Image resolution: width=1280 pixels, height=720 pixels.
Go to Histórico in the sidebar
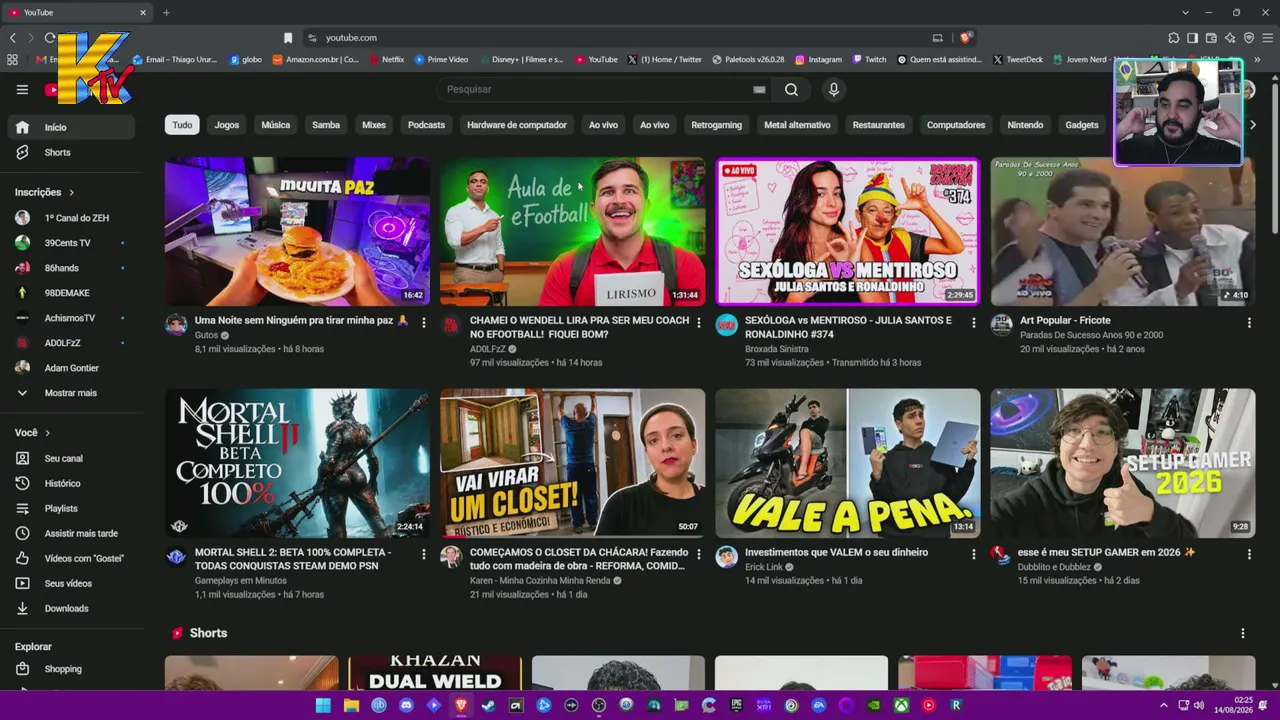pyautogui.click(x=70, y=483)
